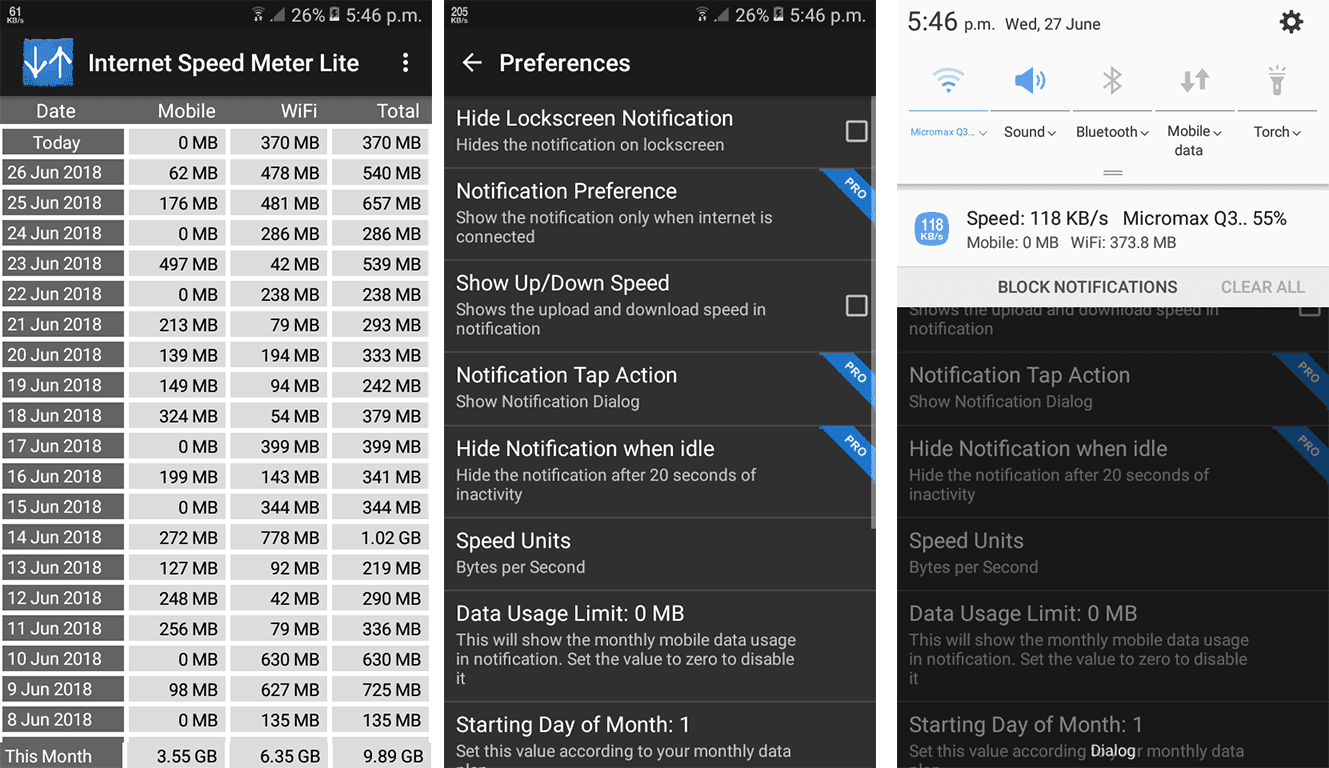This screenshot has width=1329, height=768.
Task: Open the Settings gear in notification shade
Action: (x=1291, y=21)
